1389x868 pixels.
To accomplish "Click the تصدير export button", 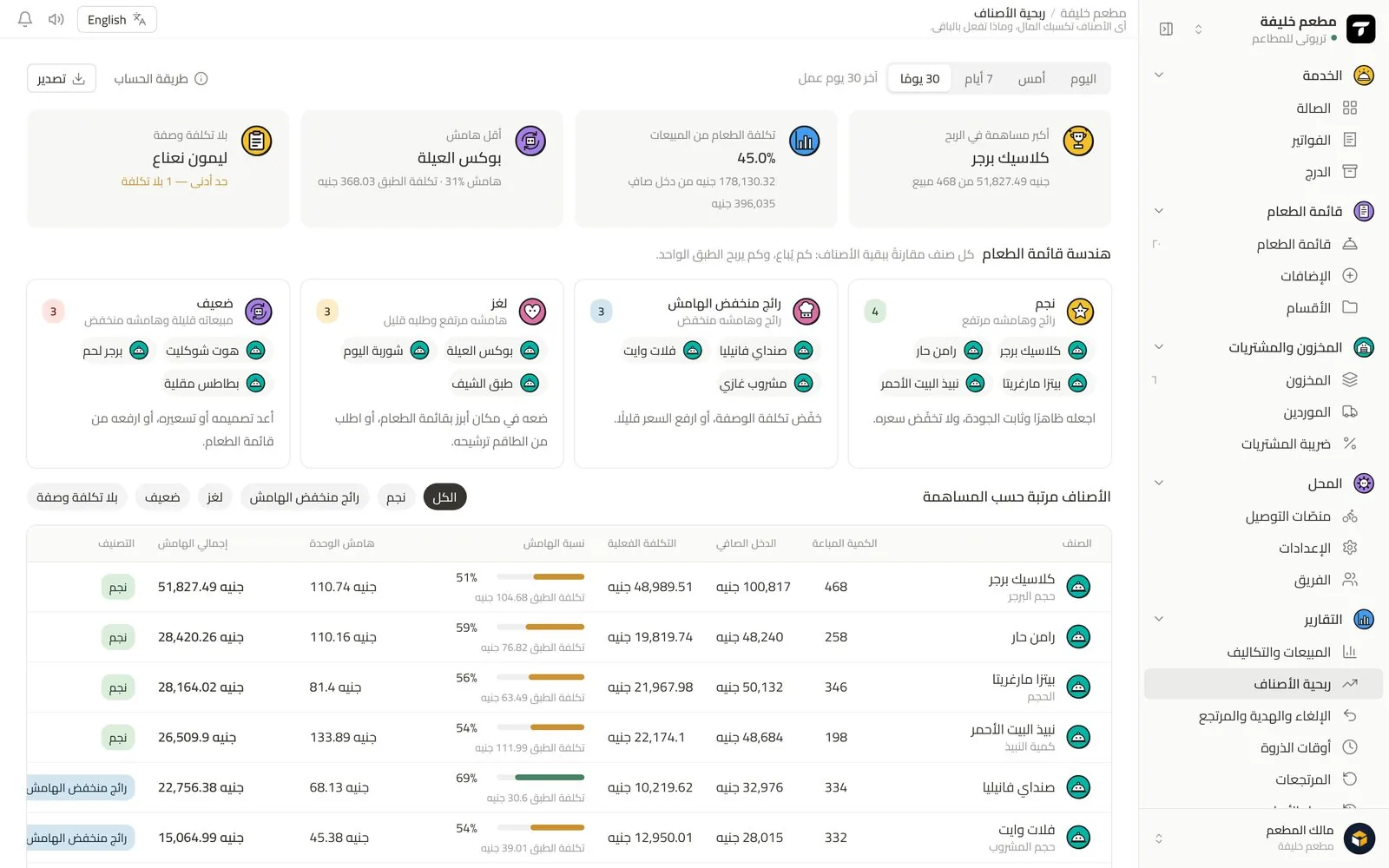I will pyautogui.click(x=61, y=78).
